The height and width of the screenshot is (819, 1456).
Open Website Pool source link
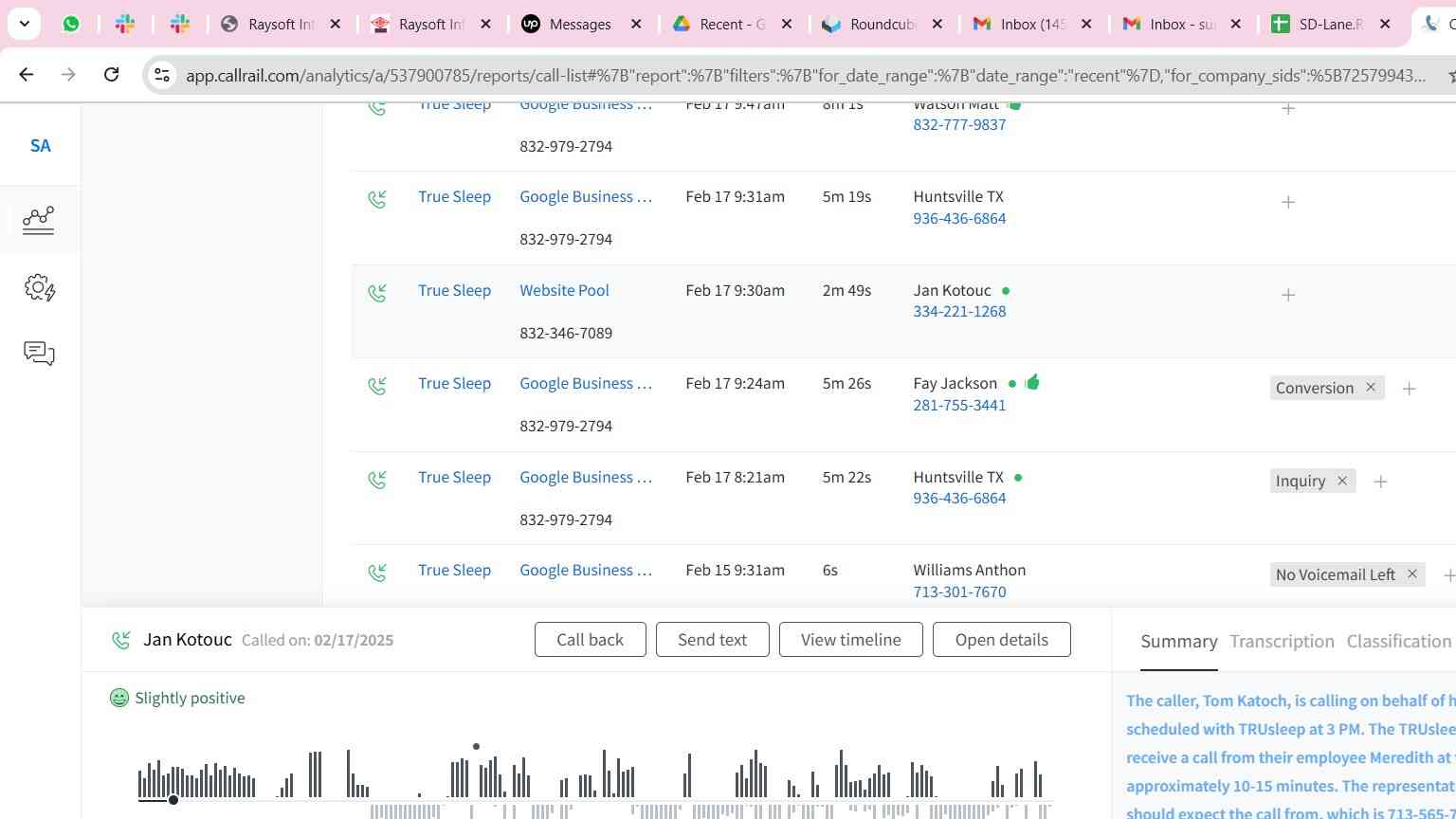[x=564, y=290]
